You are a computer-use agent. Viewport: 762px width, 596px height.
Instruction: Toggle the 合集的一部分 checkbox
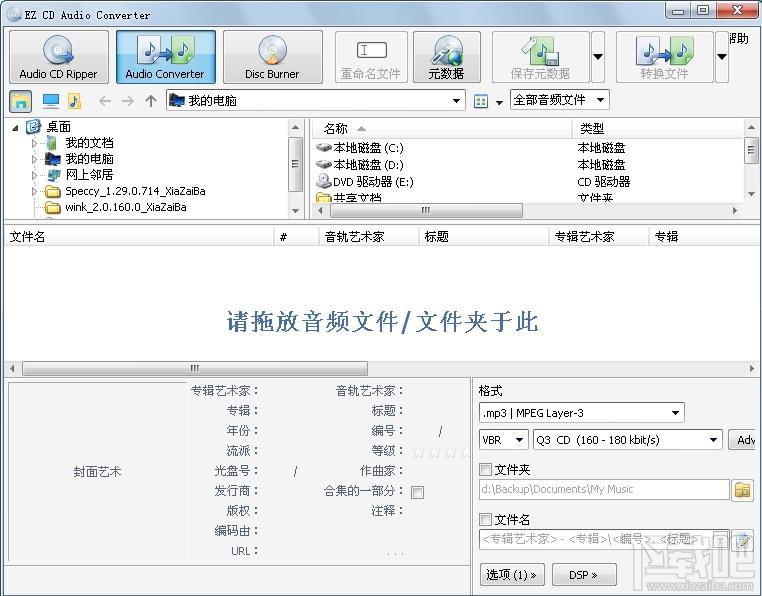[417, 492]
